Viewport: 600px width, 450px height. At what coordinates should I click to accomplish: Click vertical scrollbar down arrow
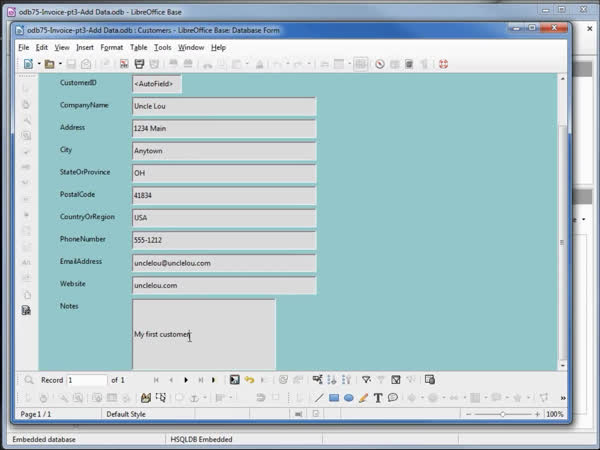point(562,366)
